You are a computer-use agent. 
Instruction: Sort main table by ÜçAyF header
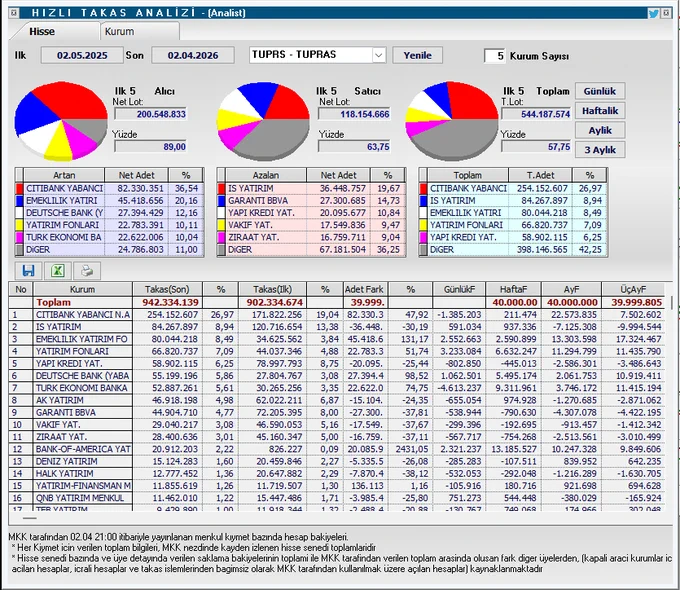tap(633, 289)
